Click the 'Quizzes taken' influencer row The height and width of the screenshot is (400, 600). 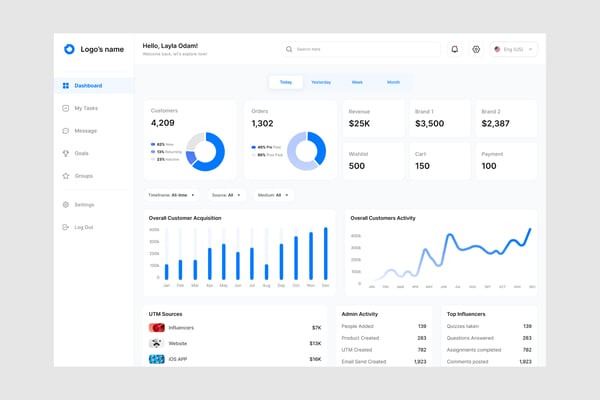click(489, 326)
